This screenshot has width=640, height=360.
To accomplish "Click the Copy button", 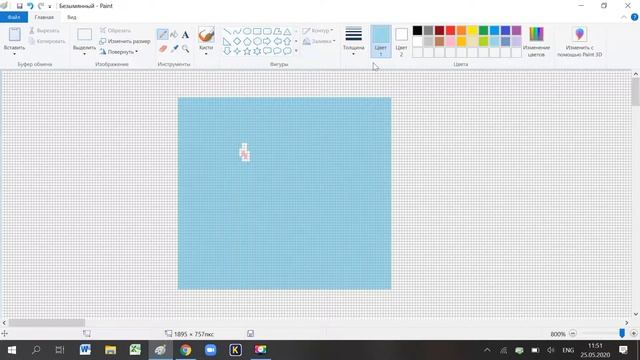I will [47, 41].
